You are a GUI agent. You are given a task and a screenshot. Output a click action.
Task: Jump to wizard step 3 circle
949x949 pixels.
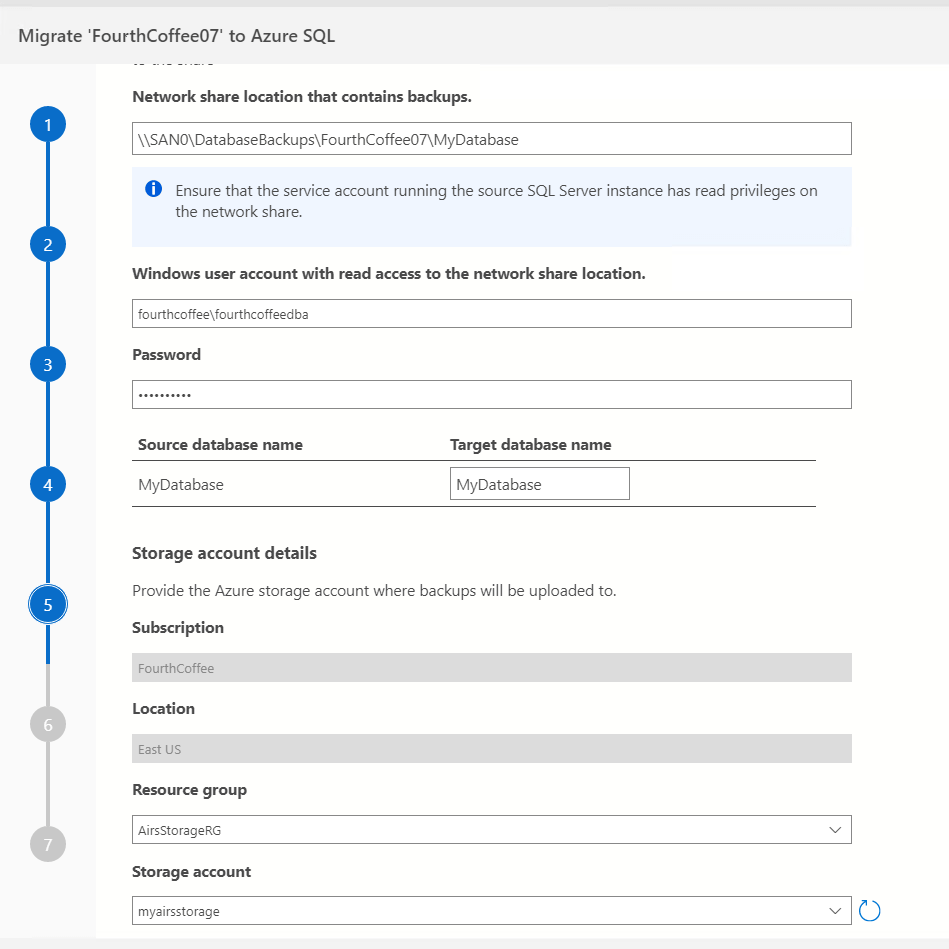coord(48,365)
